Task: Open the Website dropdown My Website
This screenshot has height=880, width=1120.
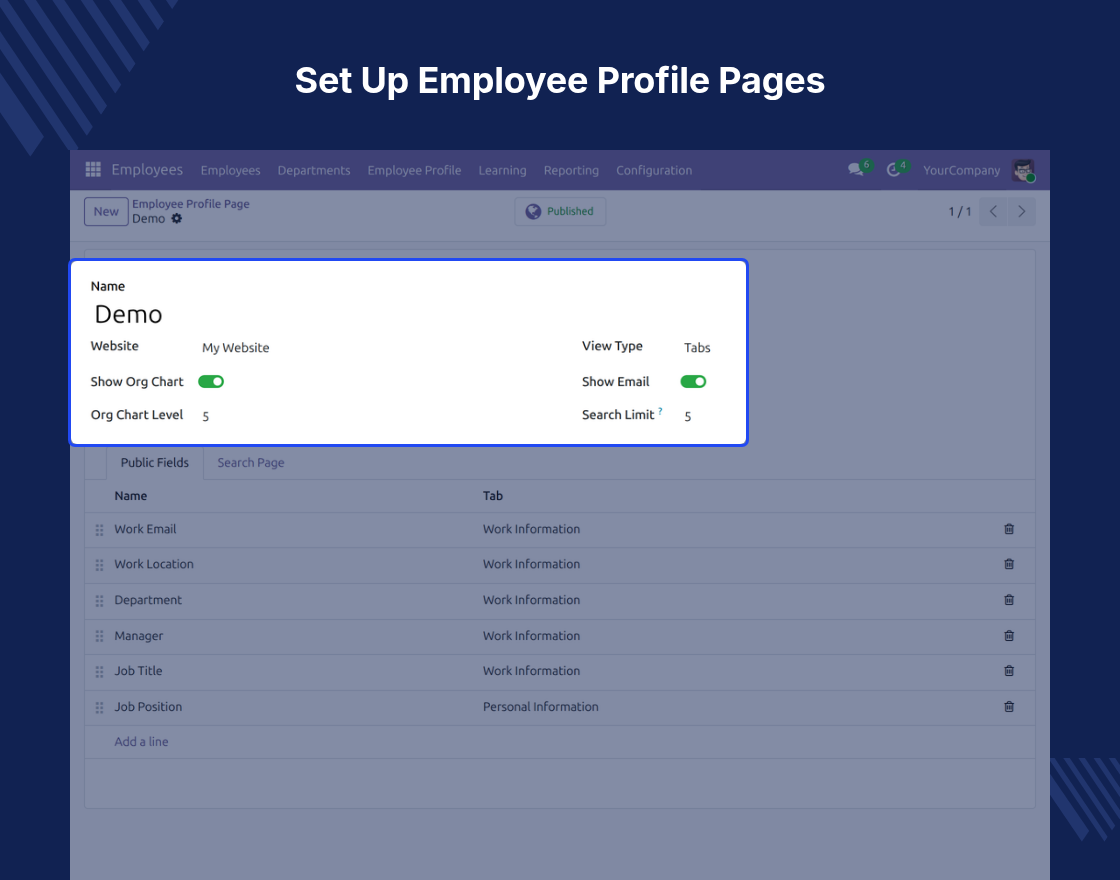Action: (x=236, y=348)
